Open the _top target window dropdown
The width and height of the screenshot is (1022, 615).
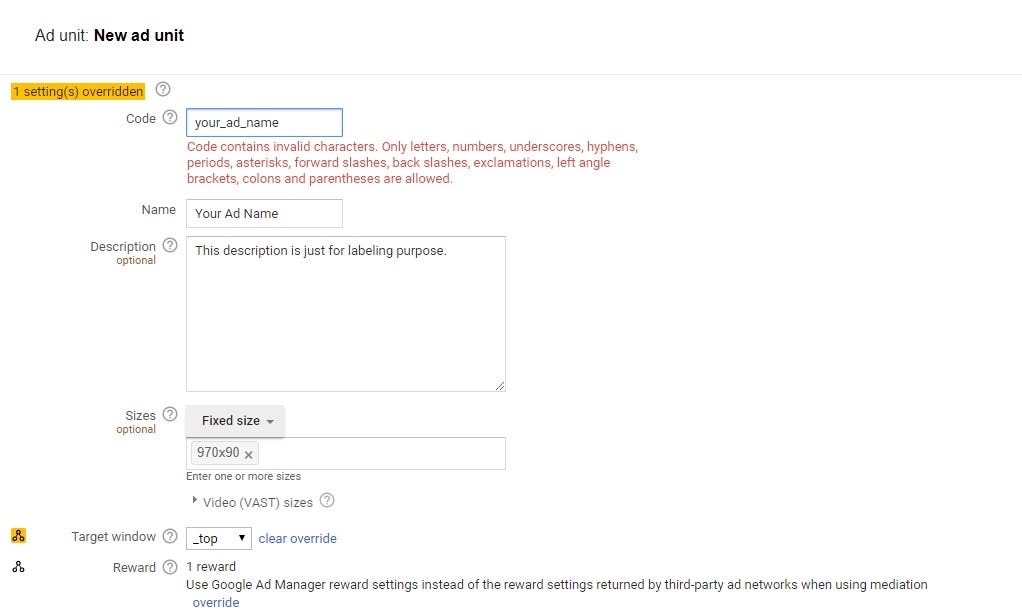[219, 538]
